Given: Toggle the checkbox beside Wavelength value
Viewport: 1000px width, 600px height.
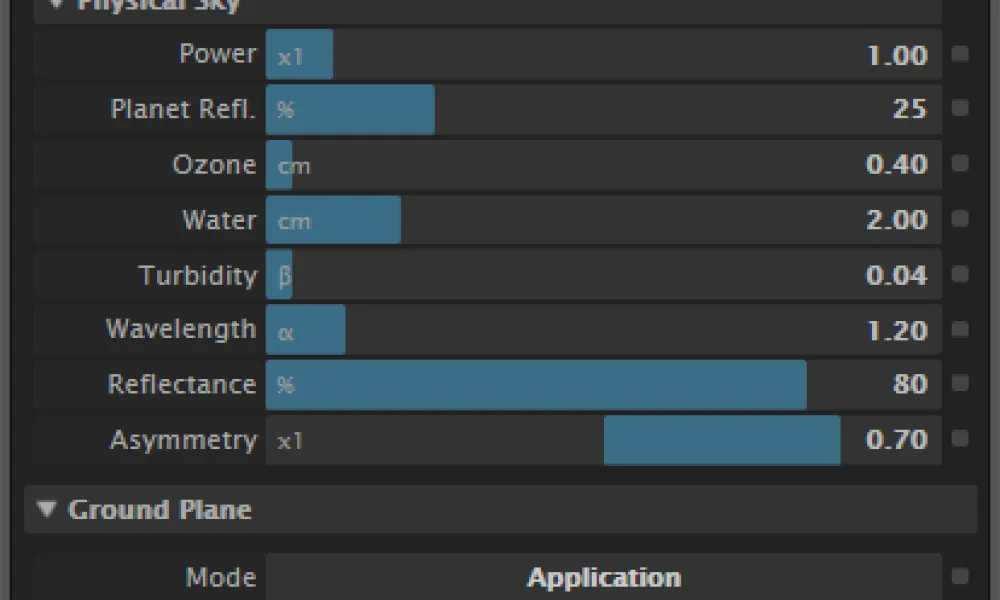Looking at the screenshot, I should (960, 329).
